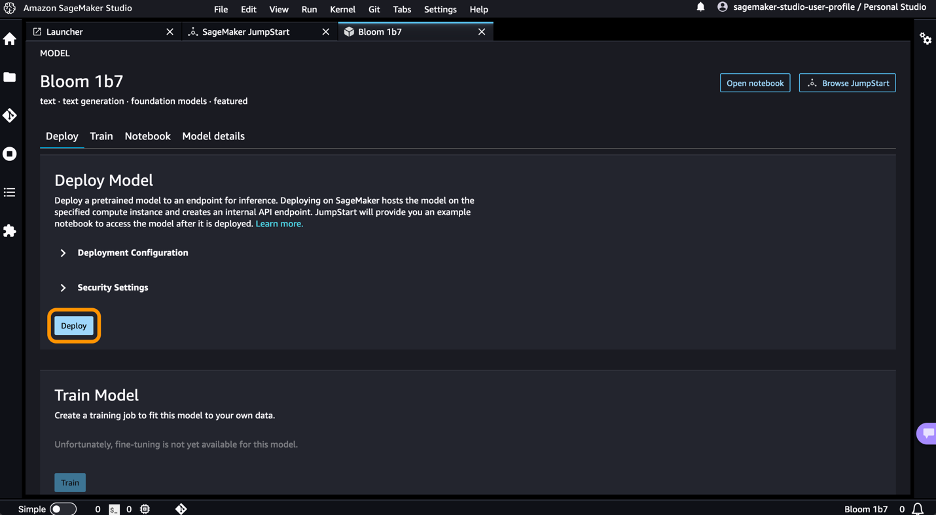Screen dimensions: 936x516
Task: Open the File Browser folder icon
Action: pos(10,77)
